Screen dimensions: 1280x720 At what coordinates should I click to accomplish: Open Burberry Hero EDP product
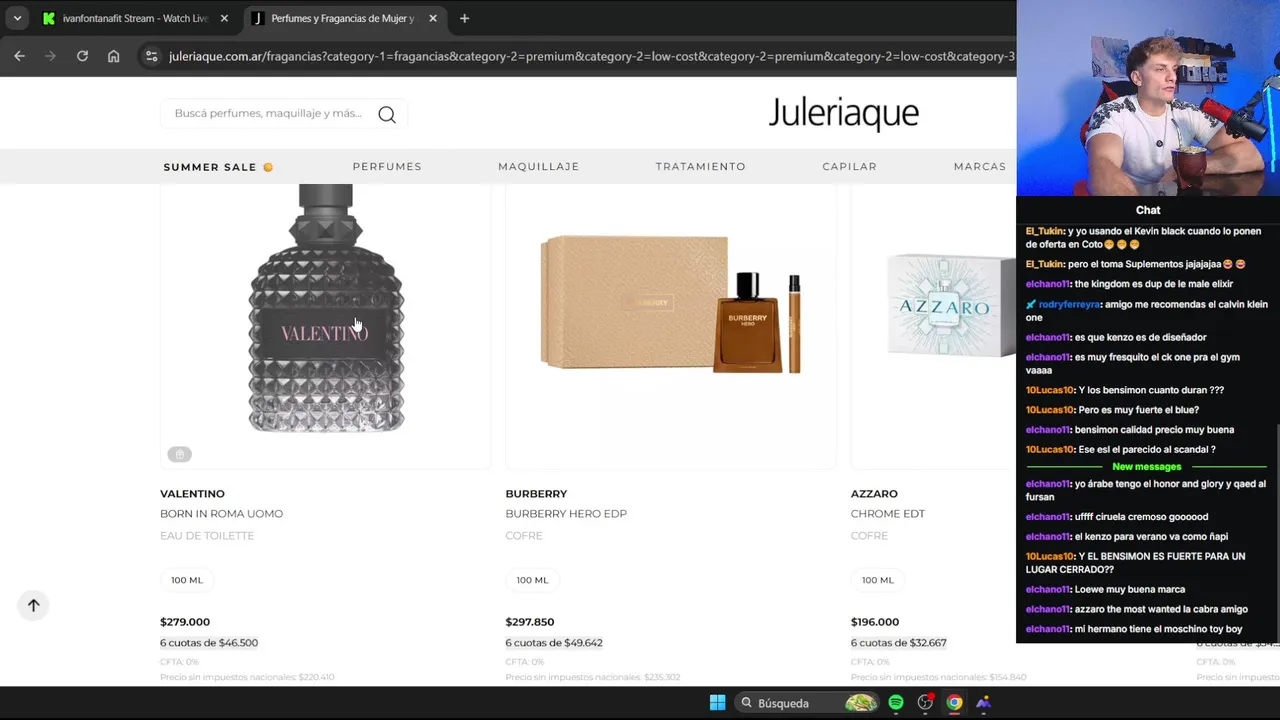pos(566,513)
